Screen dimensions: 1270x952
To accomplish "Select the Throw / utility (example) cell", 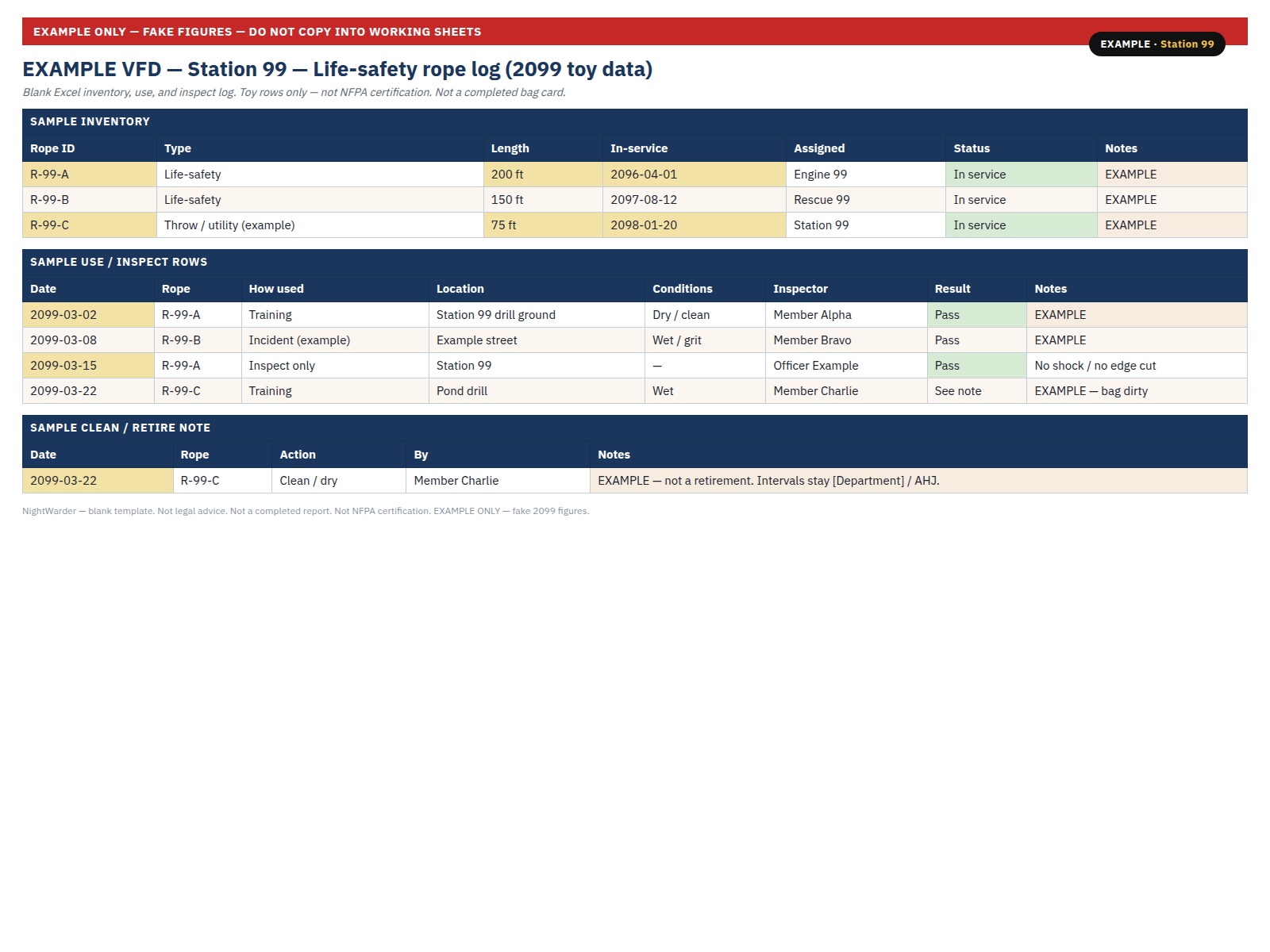I will pos(320,225).
